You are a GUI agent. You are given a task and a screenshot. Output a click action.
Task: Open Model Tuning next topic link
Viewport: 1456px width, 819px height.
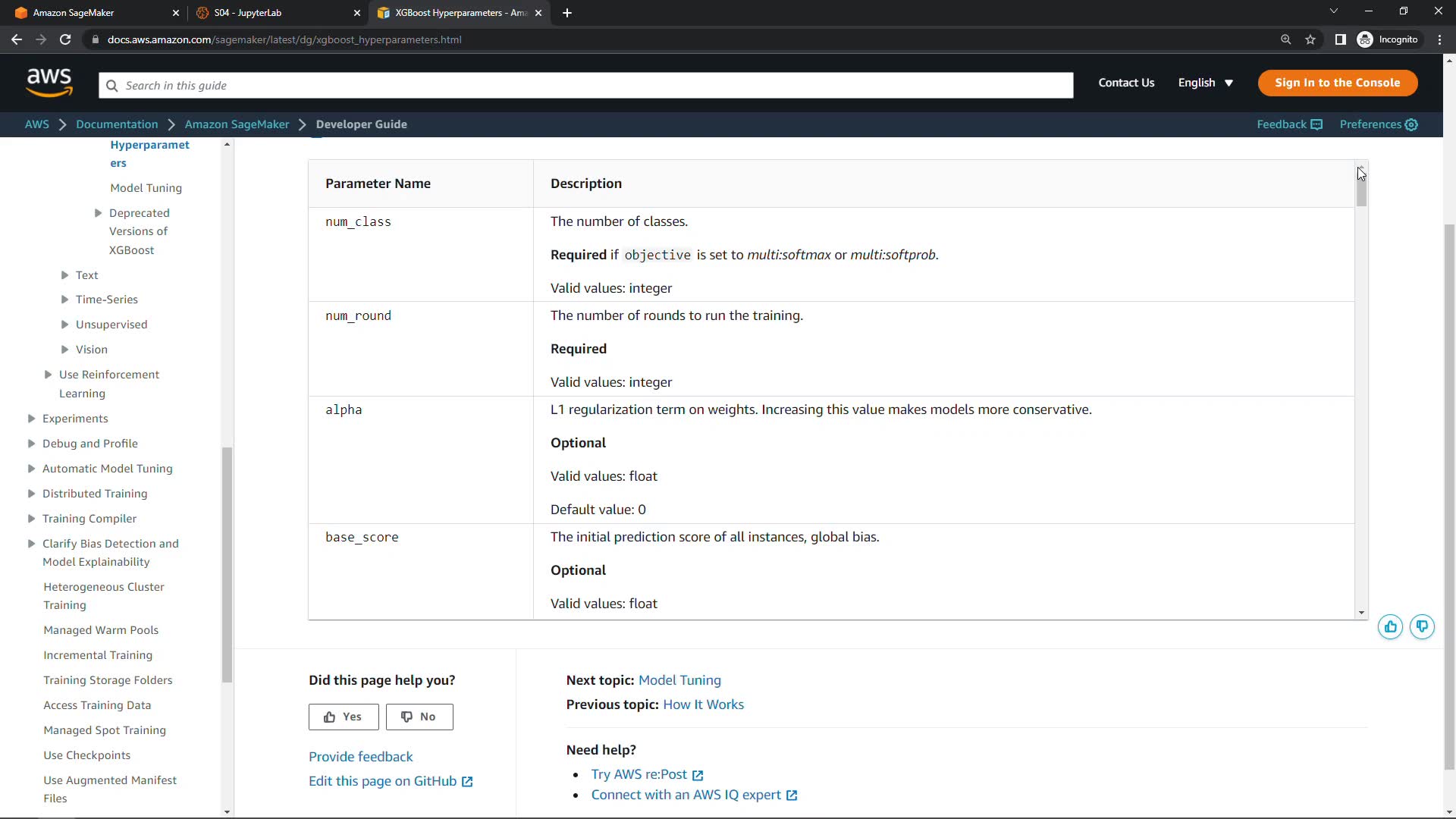(x=679, y=680)
